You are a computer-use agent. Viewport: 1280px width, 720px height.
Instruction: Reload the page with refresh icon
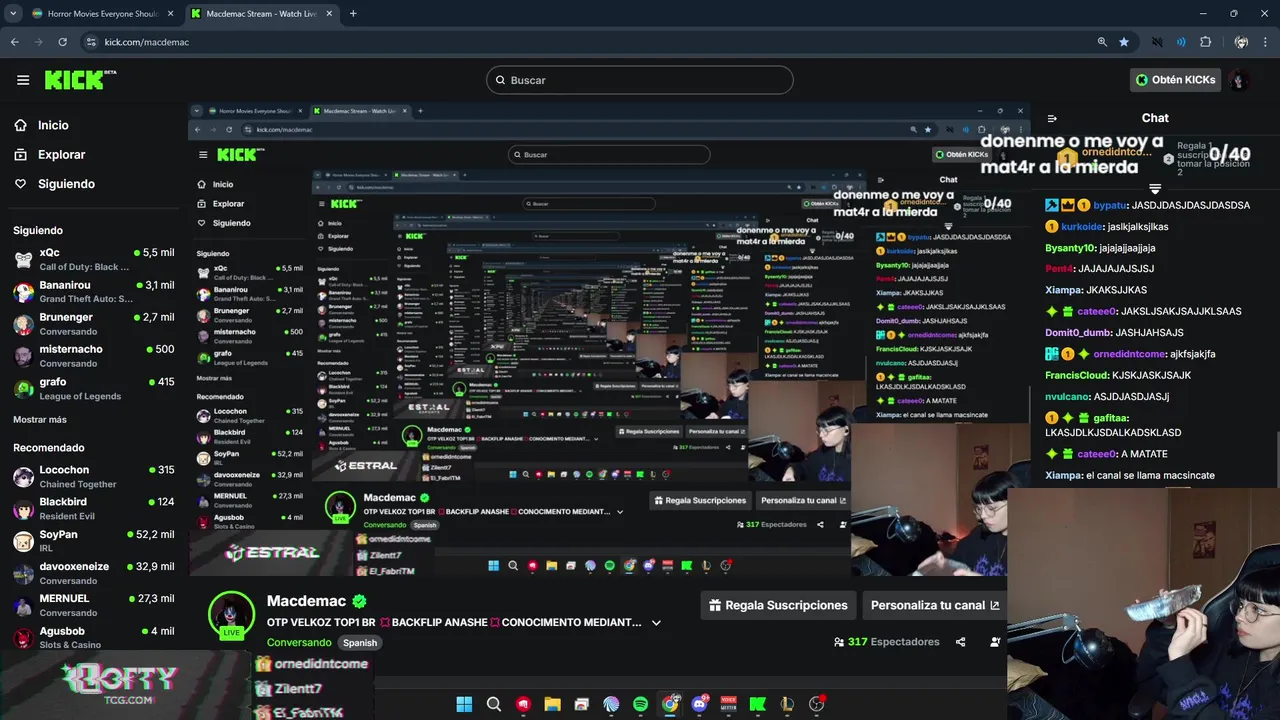62,42
